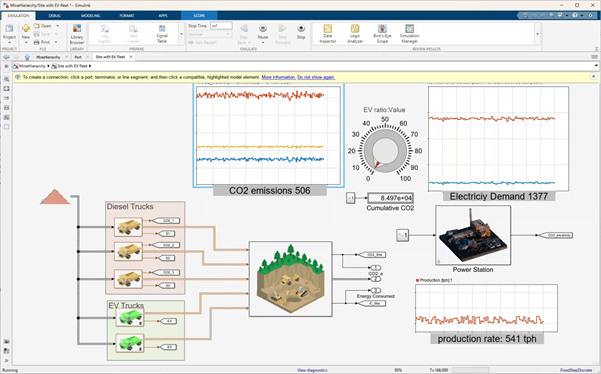601x374 pixels.
Task: Click the Production tph scope plot
Action: (x=486, y=308)
